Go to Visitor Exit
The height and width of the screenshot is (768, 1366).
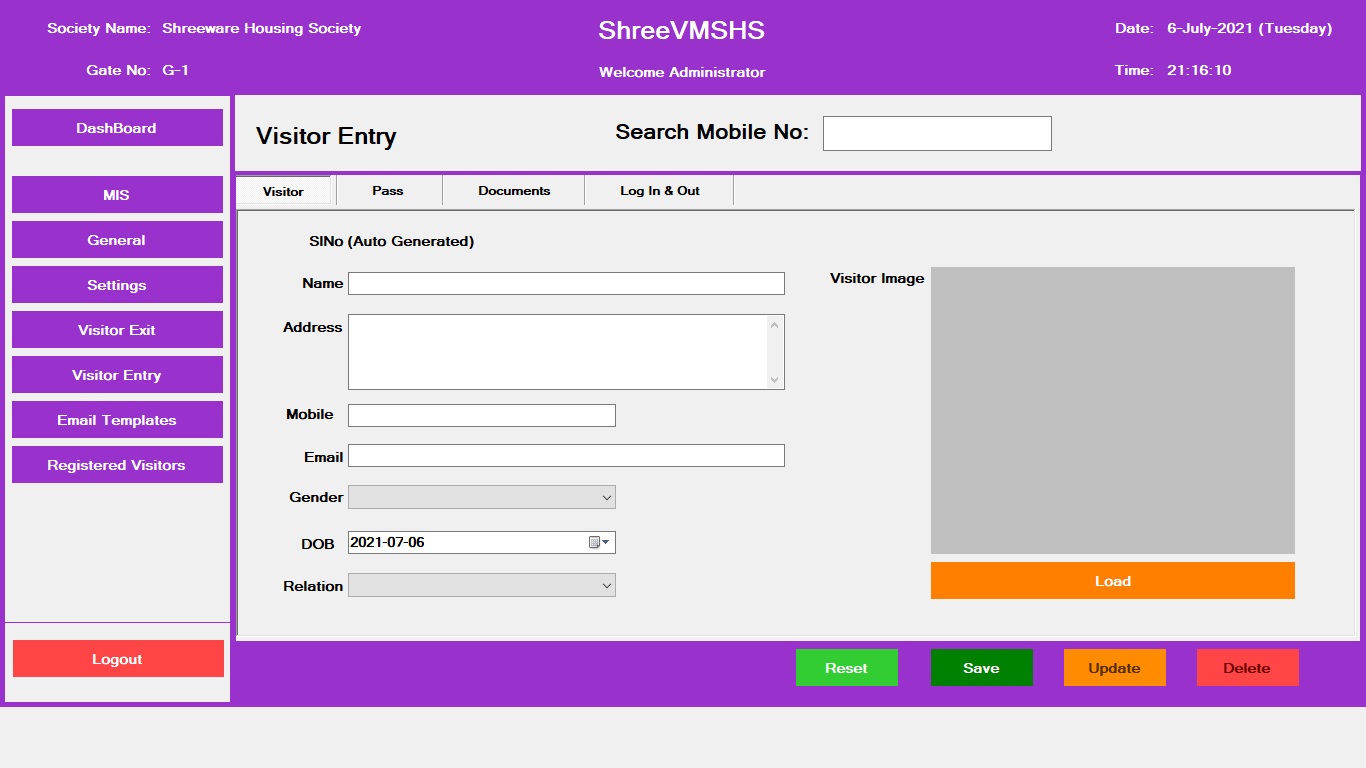pos(117,330)
